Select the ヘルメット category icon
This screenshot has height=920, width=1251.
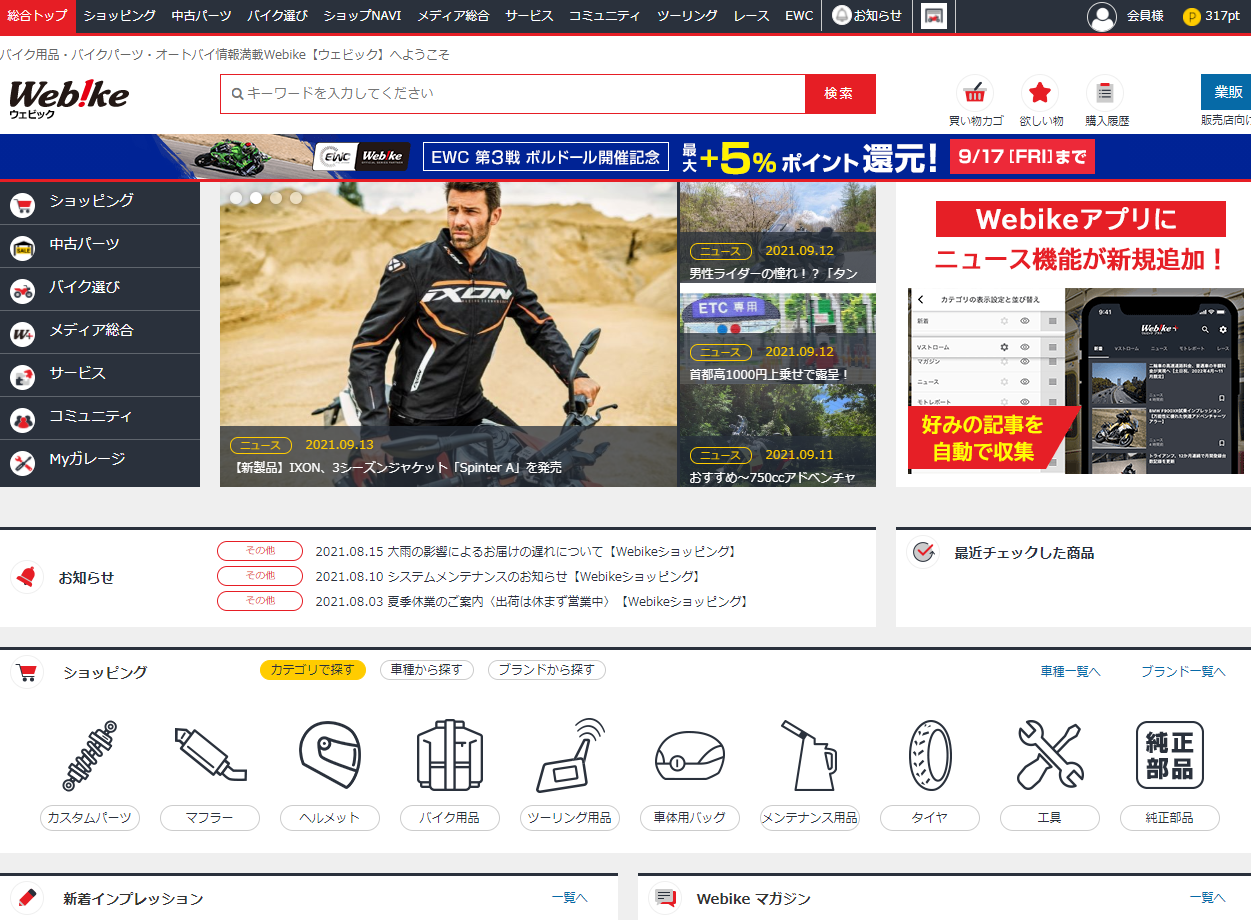pyautogui.click(x=330, y=753)
